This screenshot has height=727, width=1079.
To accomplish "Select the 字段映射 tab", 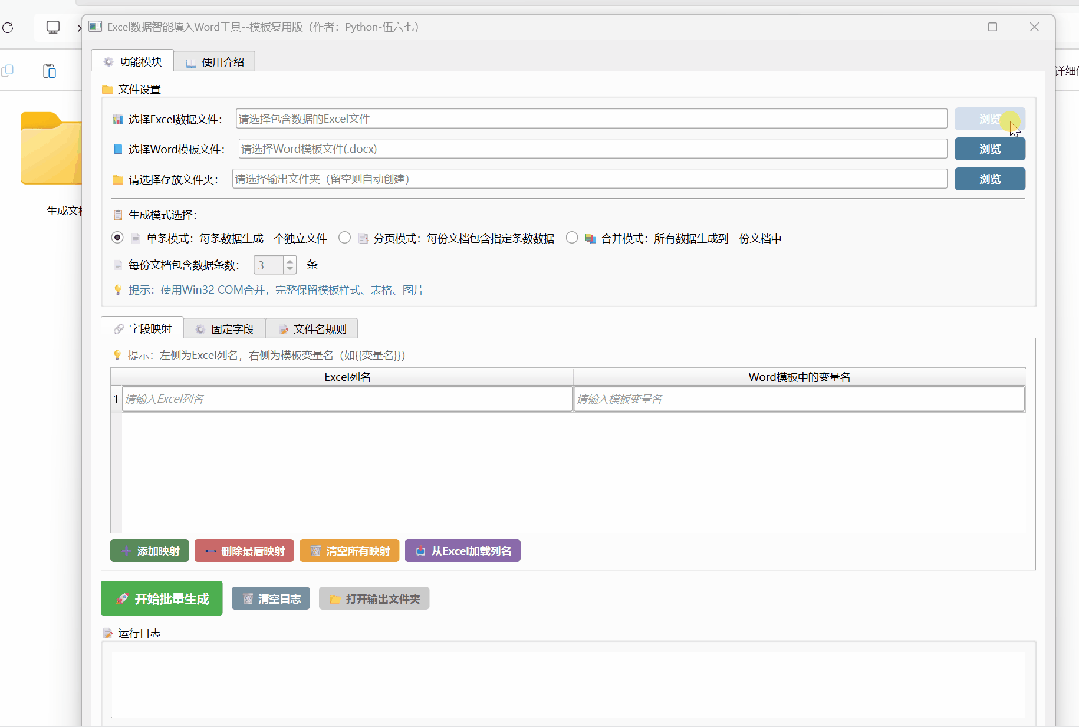I will (142, 329).
